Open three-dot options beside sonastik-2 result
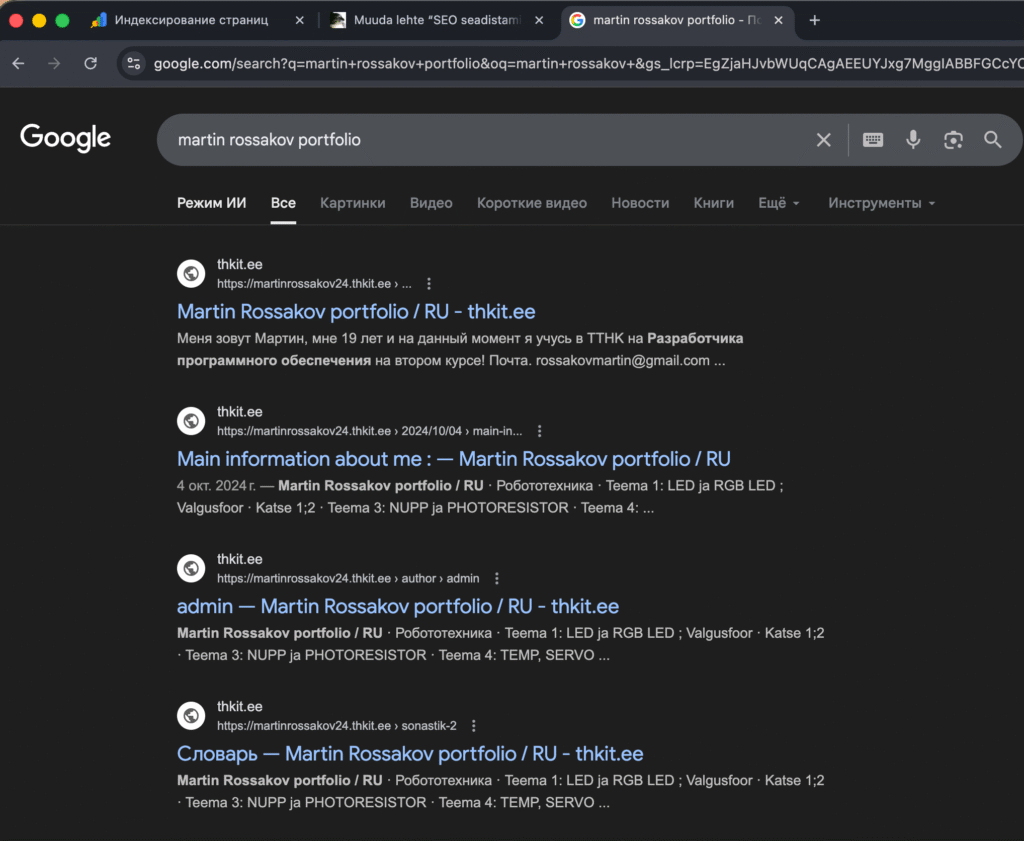 point(474,726)
